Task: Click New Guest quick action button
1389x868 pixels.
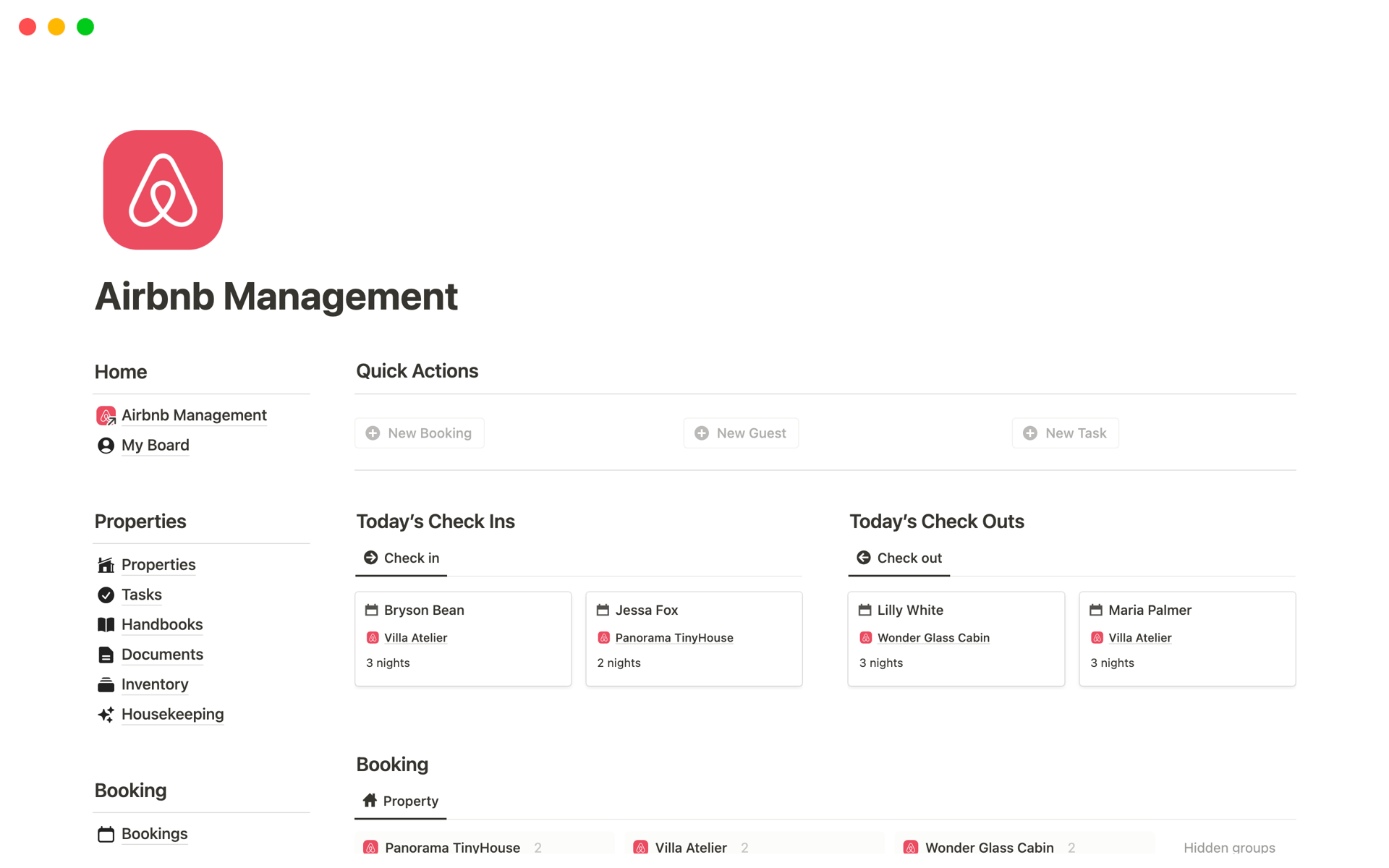Action: click(740, 433)
